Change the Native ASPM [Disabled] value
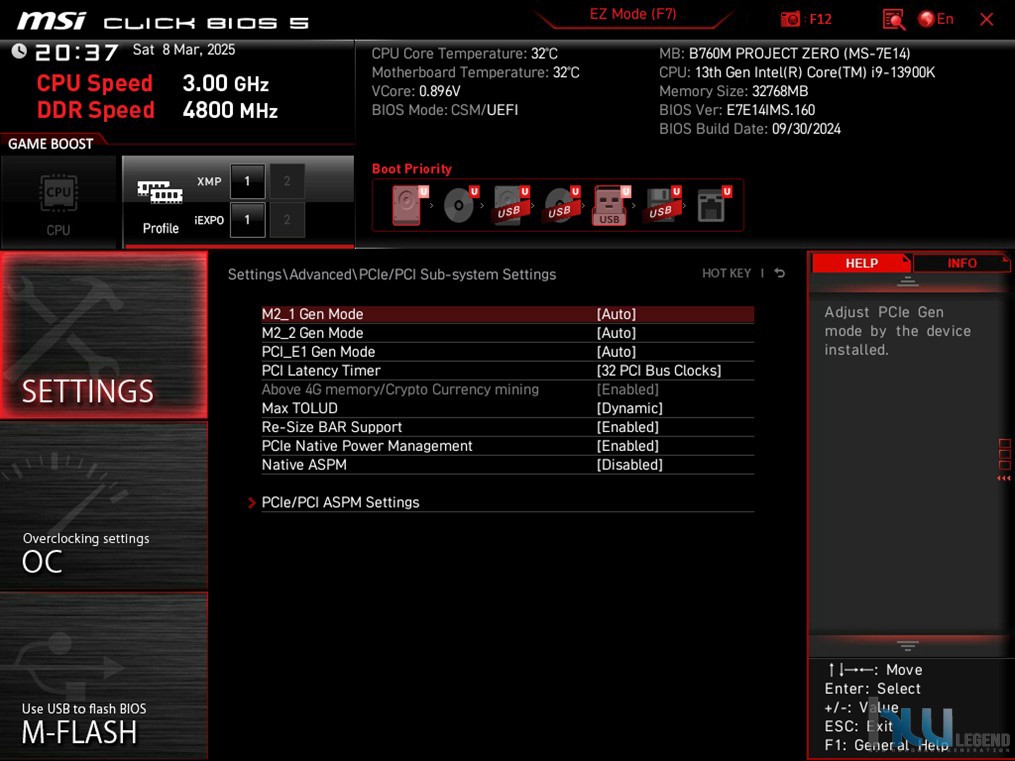Image resolution: width=1015 pixels, height=761 pixels. pyautogui.click(x=630, y=465)
